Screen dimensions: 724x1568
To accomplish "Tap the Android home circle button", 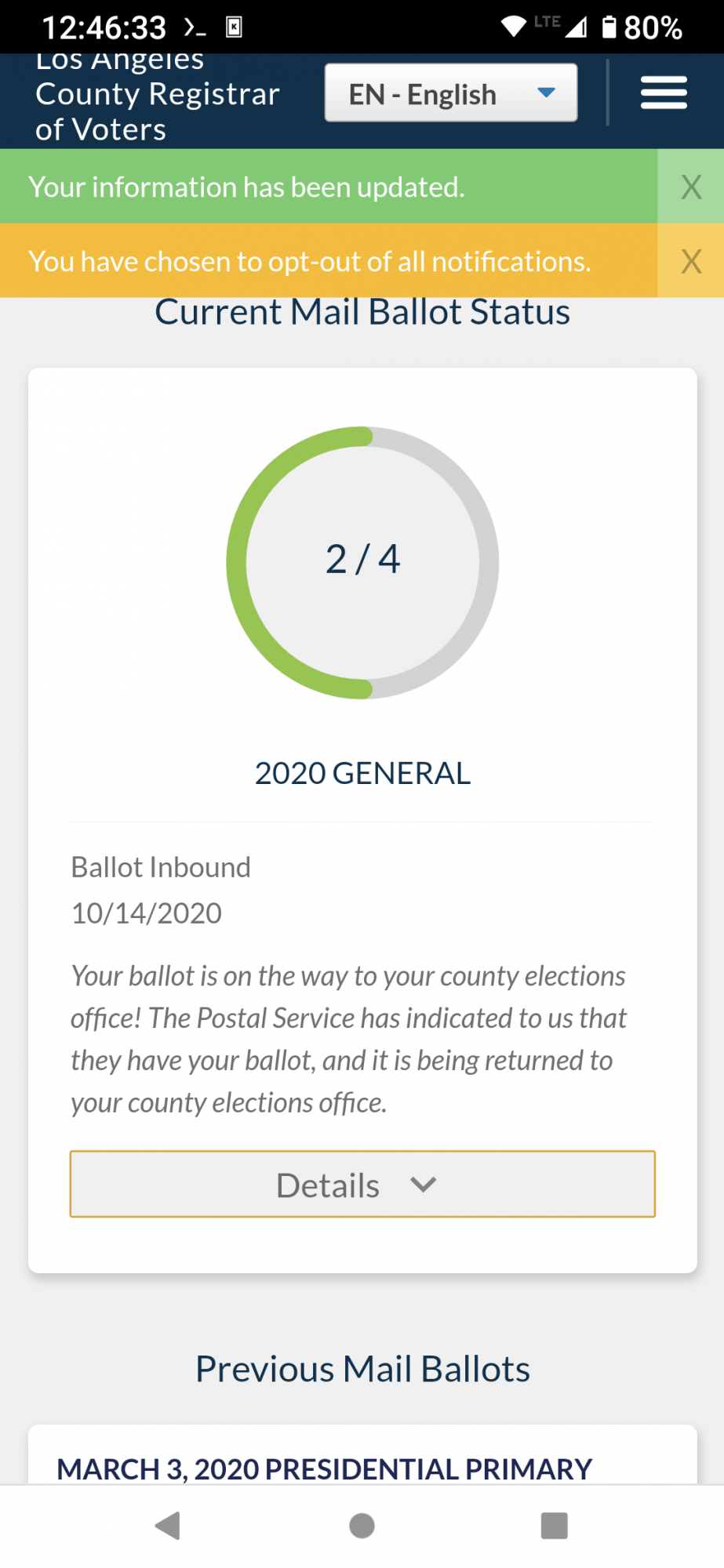I will 362,1526.
